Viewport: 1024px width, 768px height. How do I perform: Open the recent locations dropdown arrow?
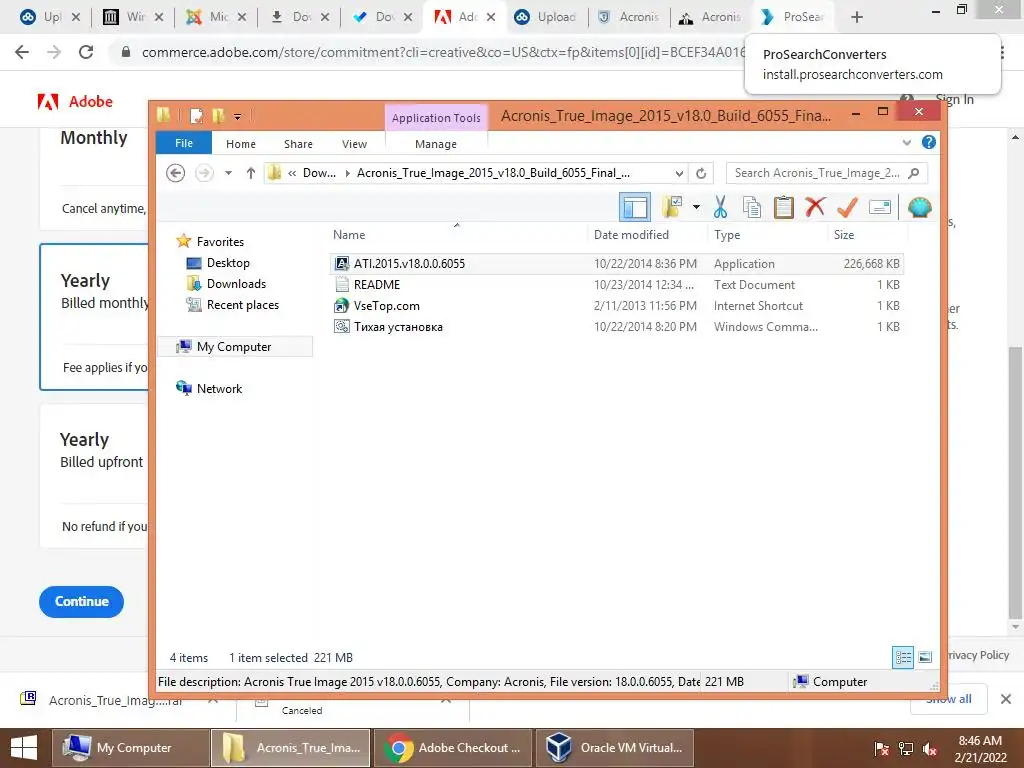click(228, 173)
